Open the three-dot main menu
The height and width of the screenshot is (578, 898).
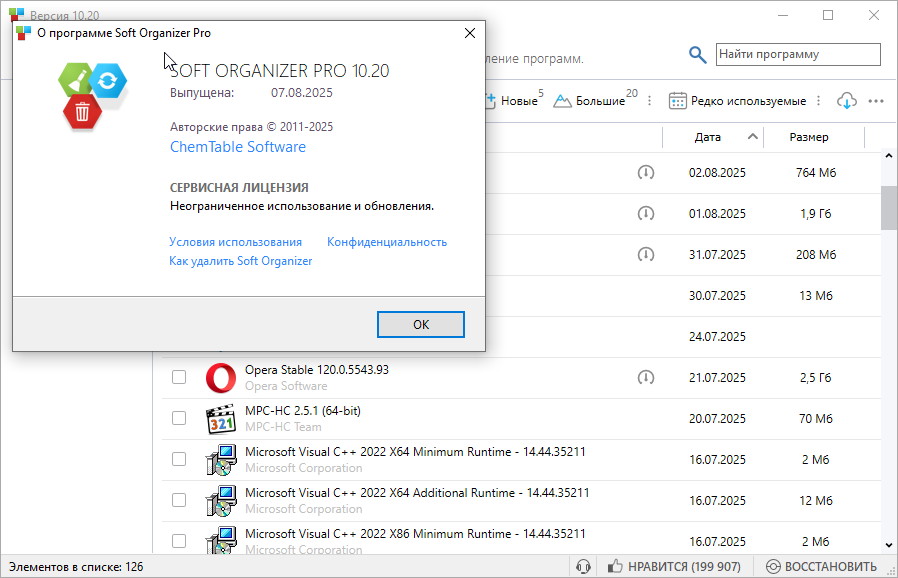pyautogui.click(x=876, y=101)
